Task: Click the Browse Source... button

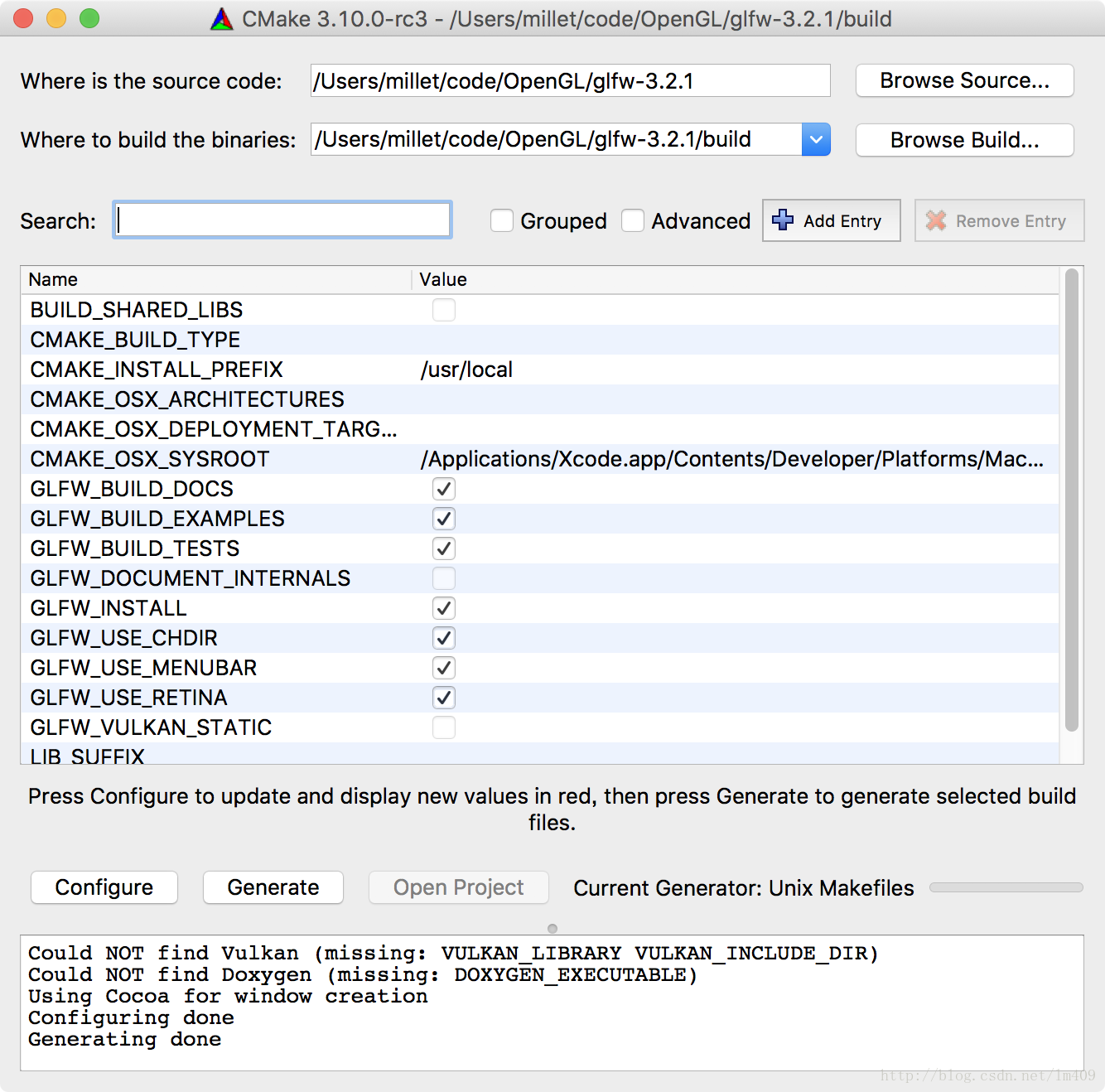Action: click(964, 80)
